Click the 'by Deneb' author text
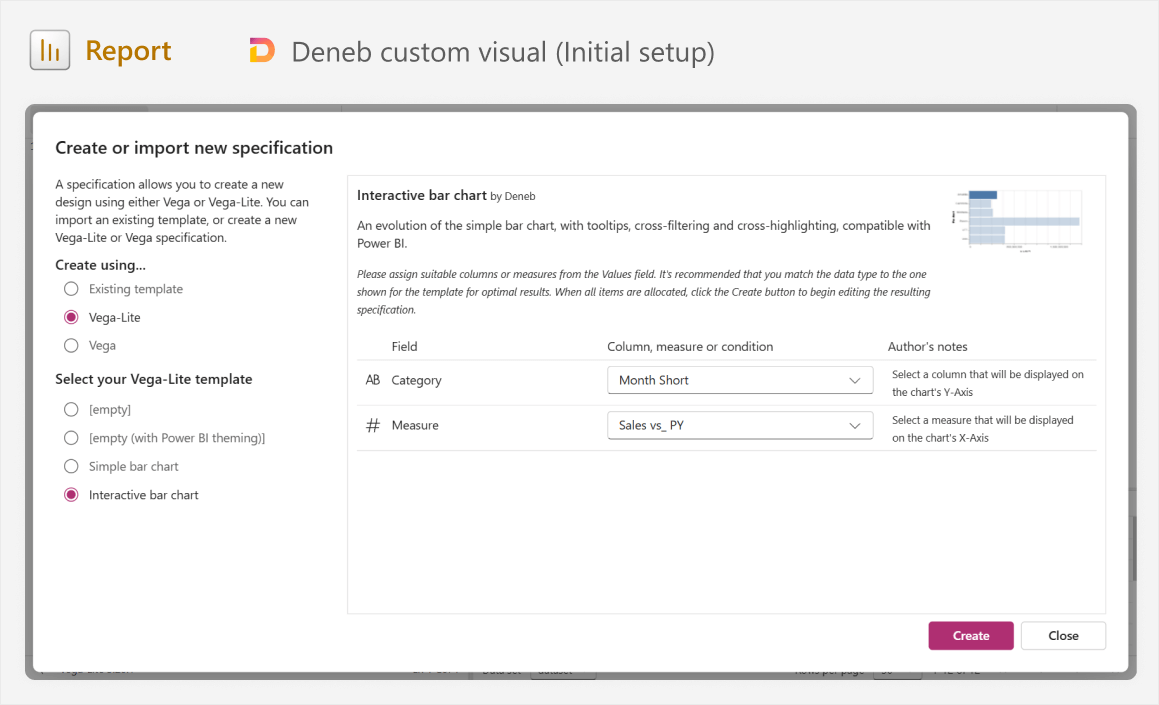Image resolution: width=1159 pixels, height=705 pixels. (x=513, y=197)
